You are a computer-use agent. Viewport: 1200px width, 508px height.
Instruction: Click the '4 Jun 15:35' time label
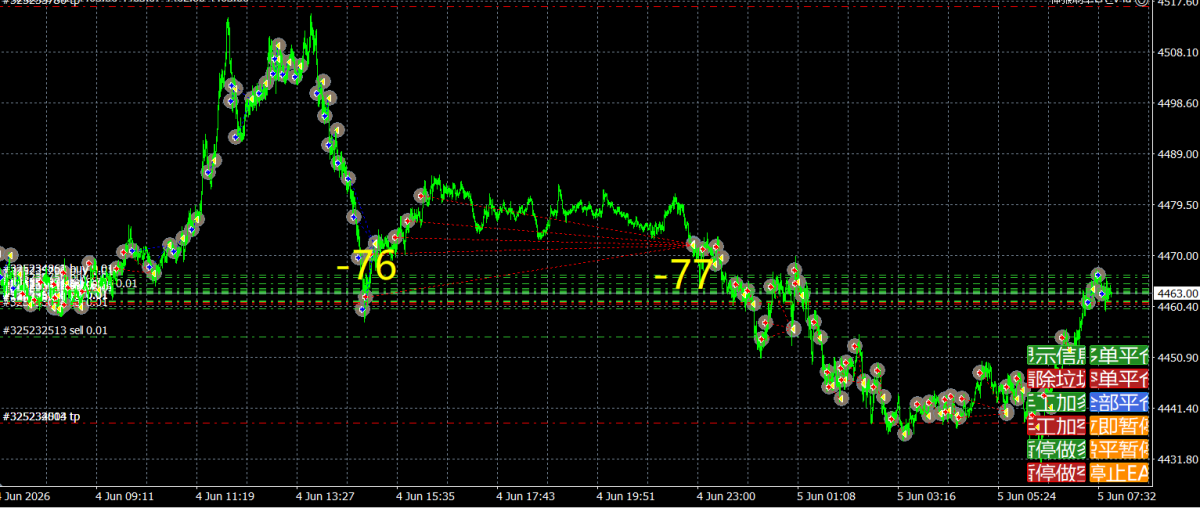pyautogui.click(x=426, y=495)
